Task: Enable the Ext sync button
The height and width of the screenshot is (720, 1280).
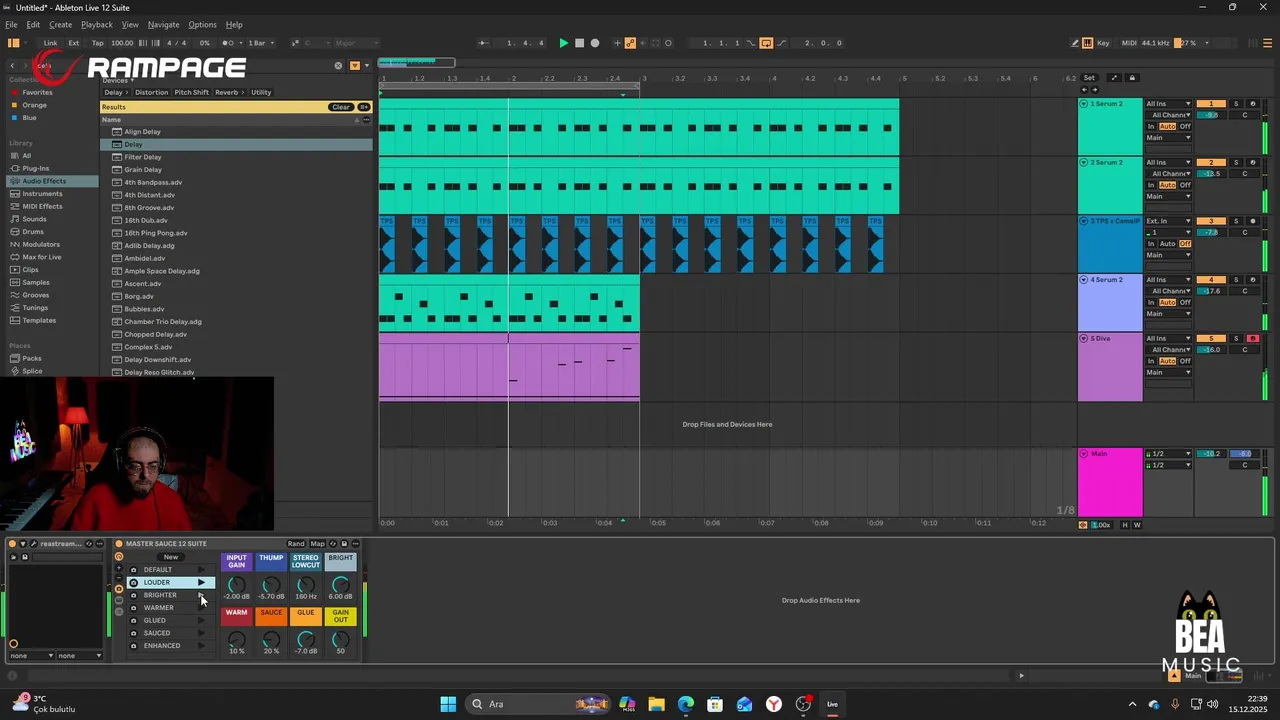Action: pos(74,43)
